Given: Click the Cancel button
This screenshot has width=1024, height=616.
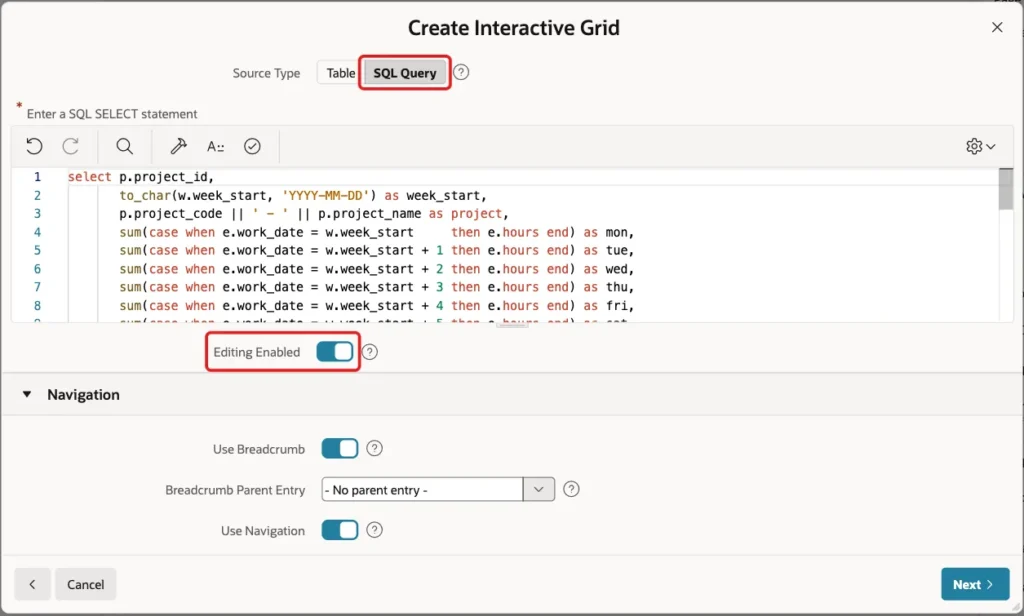Looking at the screenshot, I should pos(86,584).
